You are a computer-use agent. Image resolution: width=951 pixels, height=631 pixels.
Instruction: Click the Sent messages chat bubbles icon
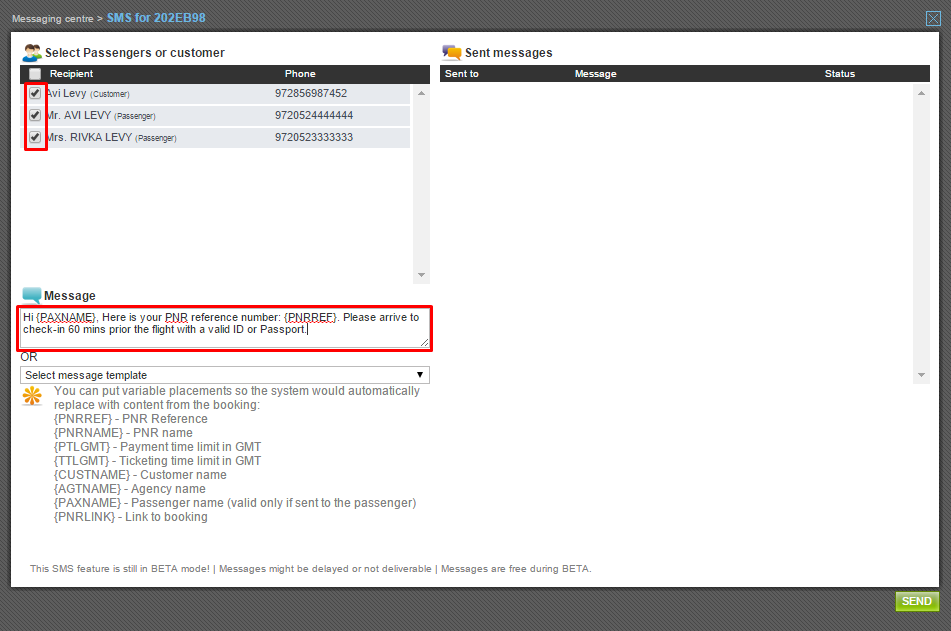pyautogui.click(x=452, y=53)
